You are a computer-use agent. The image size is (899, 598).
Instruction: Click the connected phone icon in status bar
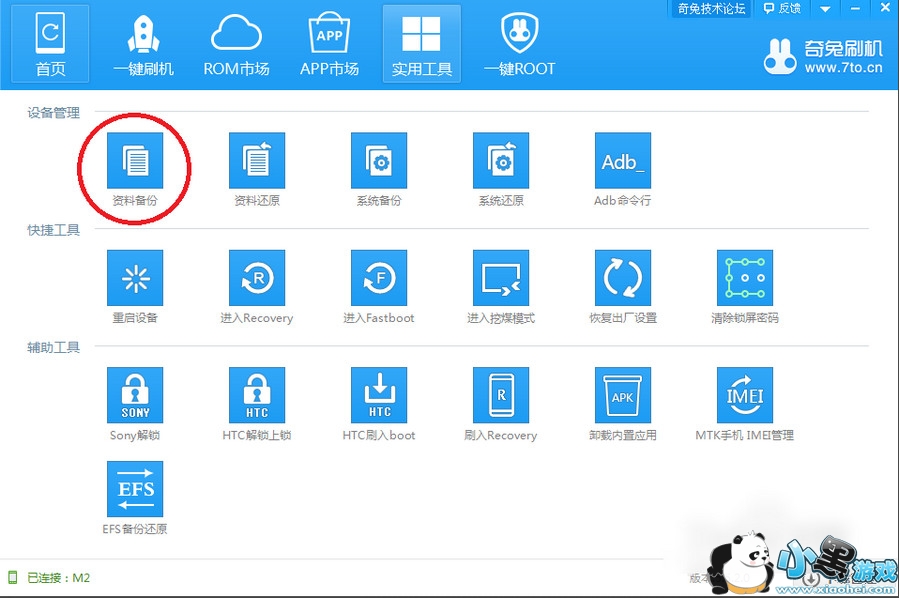point(12,577)
